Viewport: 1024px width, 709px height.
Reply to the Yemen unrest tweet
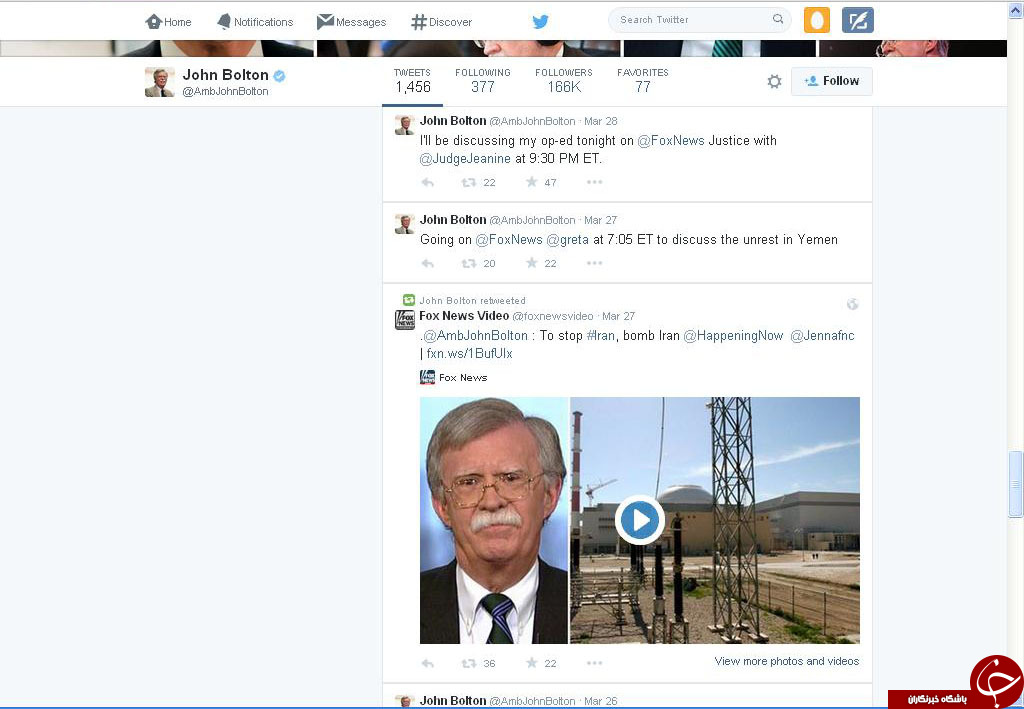click(428, 263)
